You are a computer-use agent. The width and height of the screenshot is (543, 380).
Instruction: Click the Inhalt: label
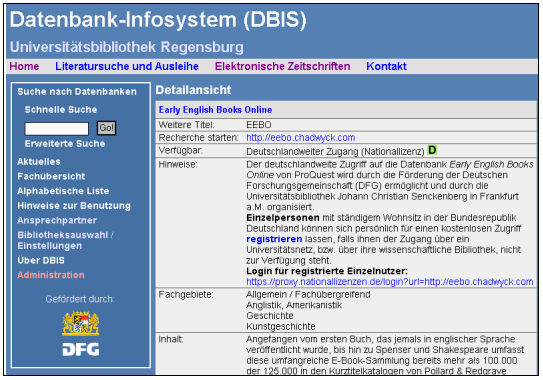tap(171, 339)
